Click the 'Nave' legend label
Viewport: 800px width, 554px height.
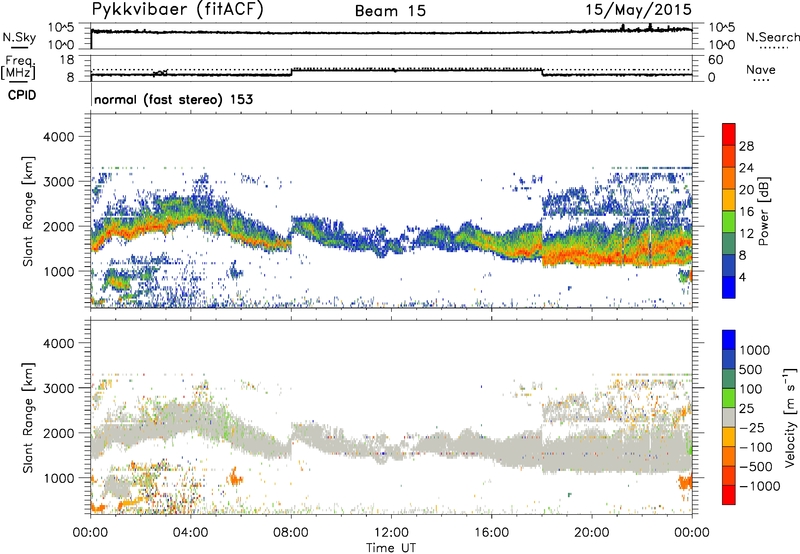[760, 70]
